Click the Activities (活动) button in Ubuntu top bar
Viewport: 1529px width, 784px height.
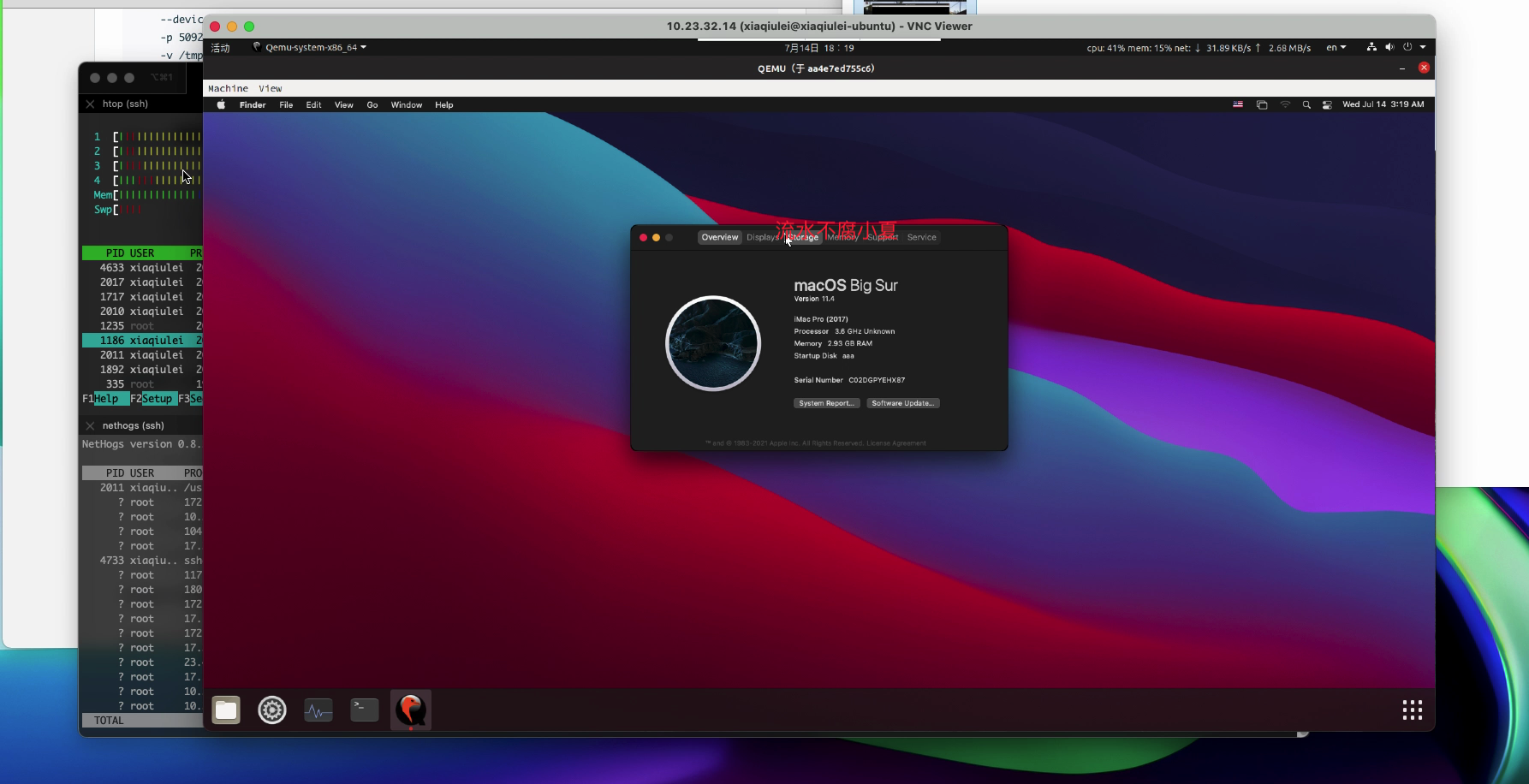pyautogui.click(x=221, y=48)
